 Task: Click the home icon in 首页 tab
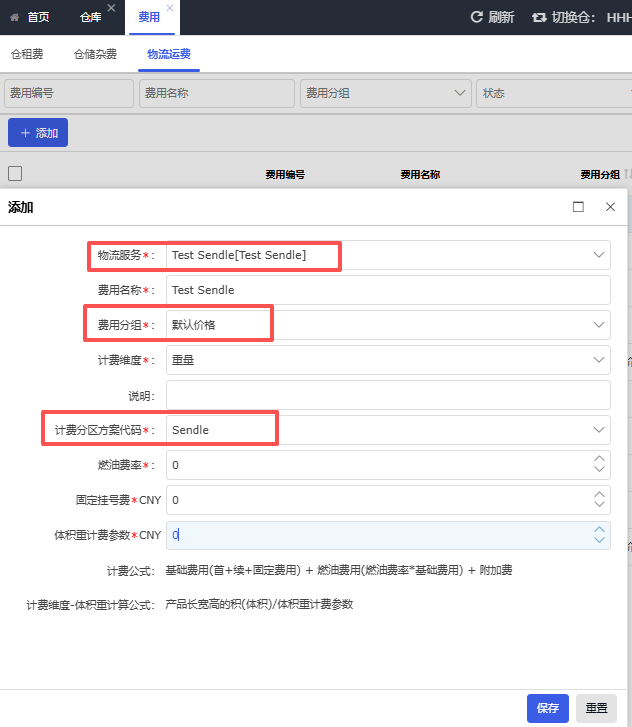[14, 17]
